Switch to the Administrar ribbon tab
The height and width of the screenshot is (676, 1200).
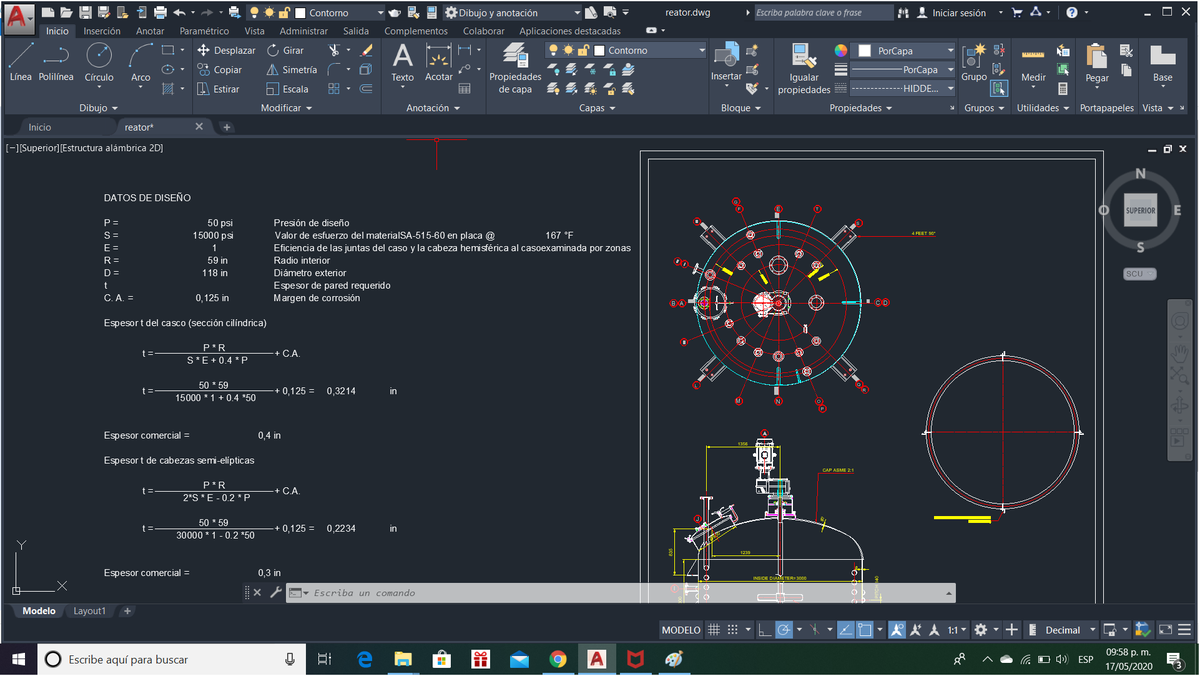pyautogui.click(x=303, y=31)
